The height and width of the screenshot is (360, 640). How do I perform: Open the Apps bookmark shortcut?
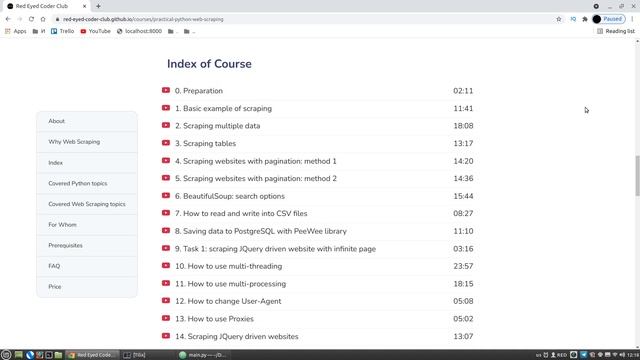(x=16, y=31)
